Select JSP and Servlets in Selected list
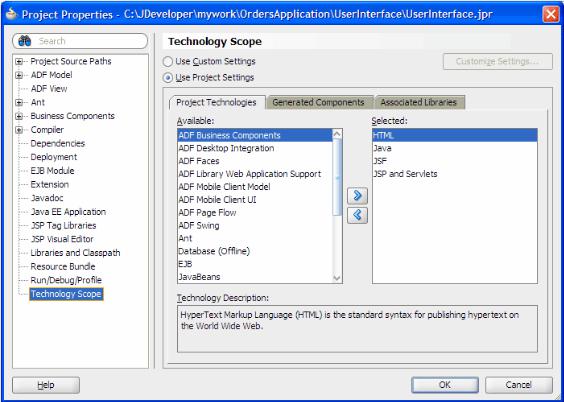Image resolution: width=564 pixels, height=402 pixels. 455,174
